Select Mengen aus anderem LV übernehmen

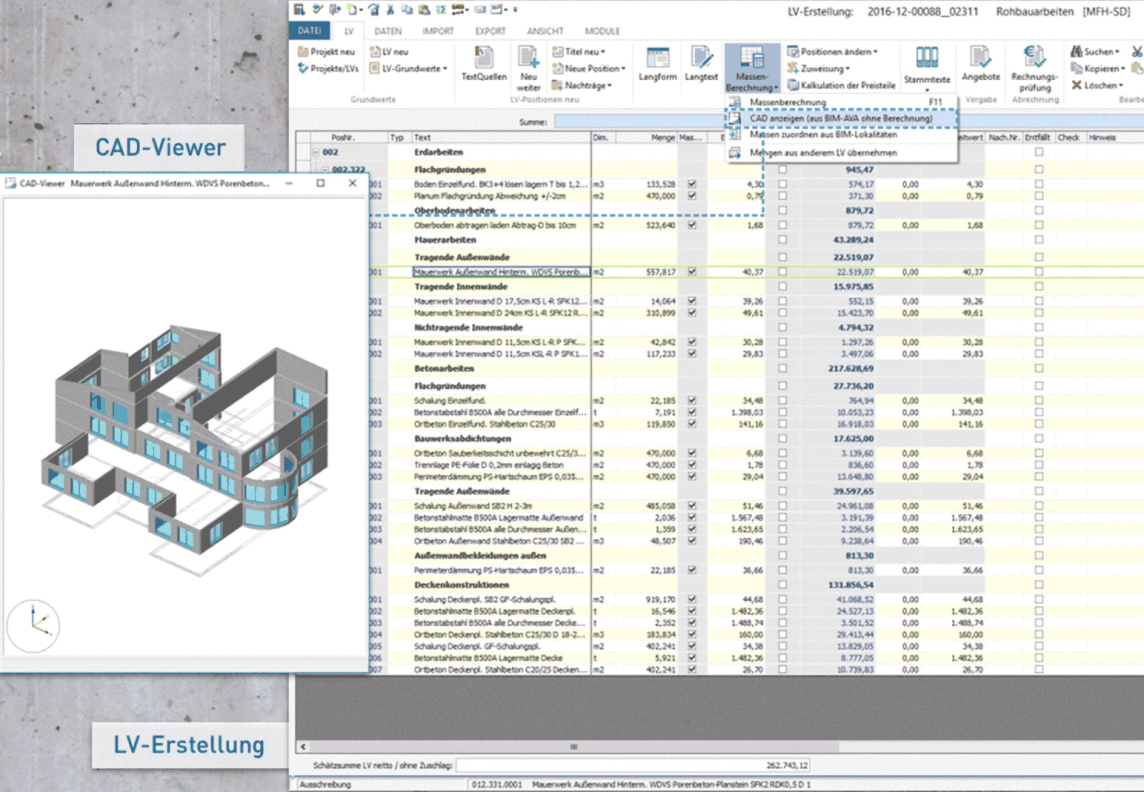(x=840, y=152)
